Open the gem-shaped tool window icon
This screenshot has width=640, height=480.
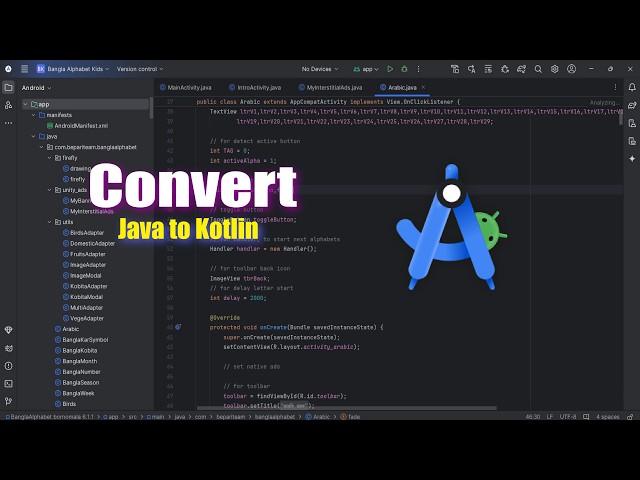click(x=8, y=330)
